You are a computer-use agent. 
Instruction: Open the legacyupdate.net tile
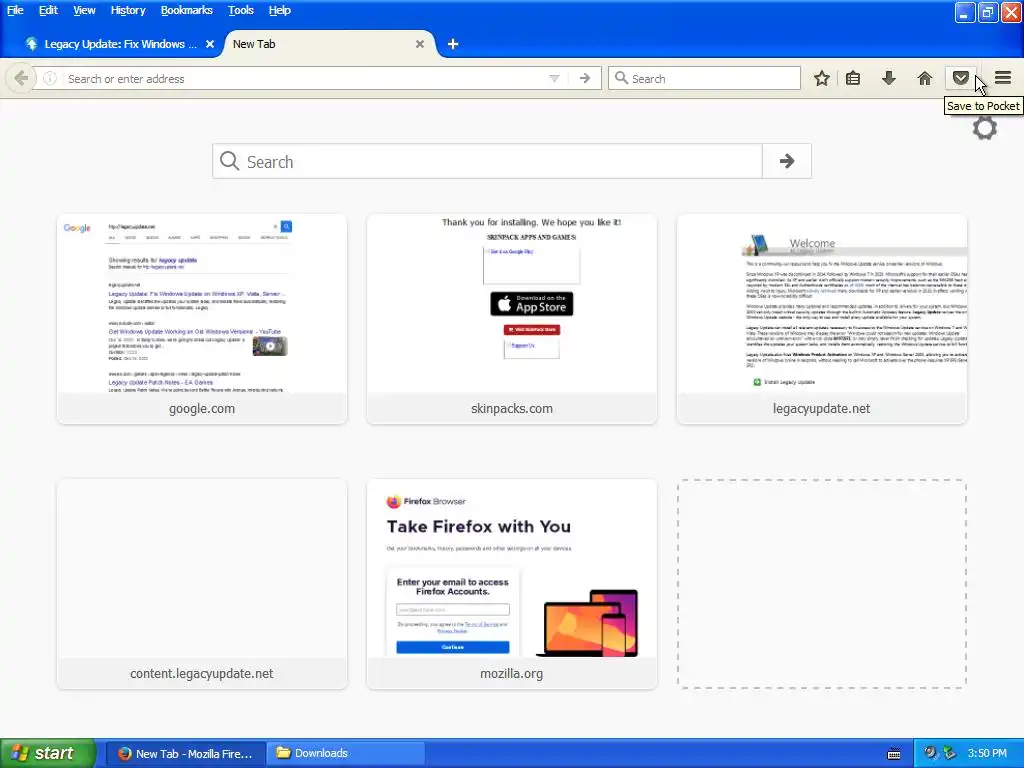(x=822, y=319)
